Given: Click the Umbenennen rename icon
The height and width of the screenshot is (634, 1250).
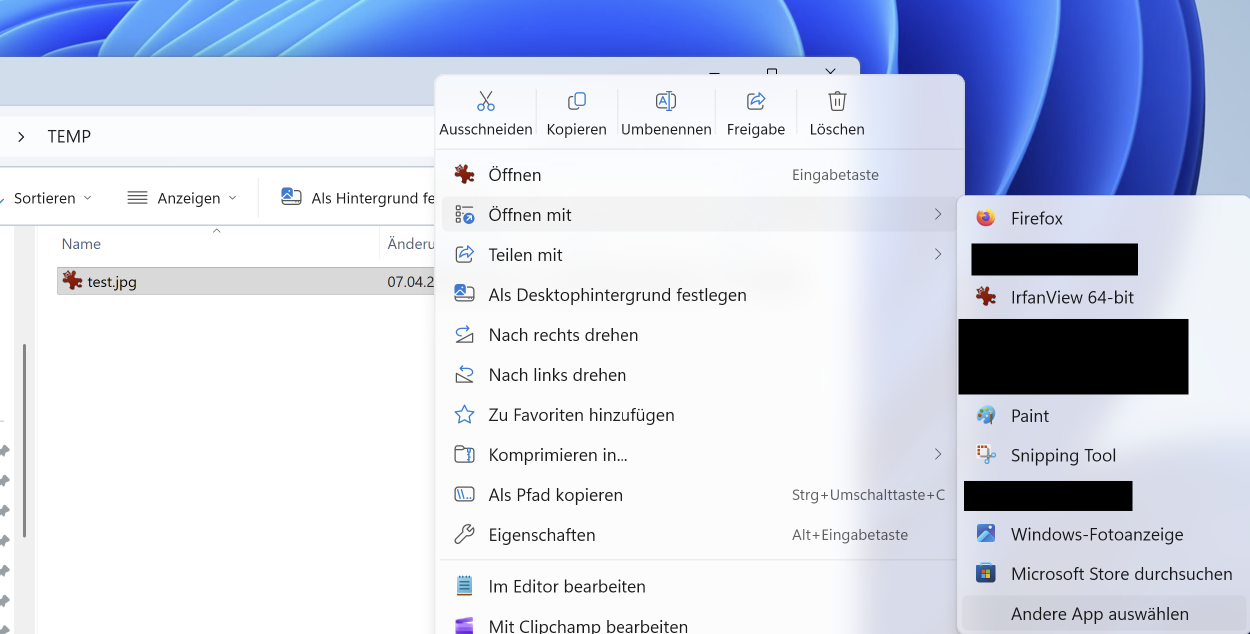Looking at the screenshot, I should point(666,101).
